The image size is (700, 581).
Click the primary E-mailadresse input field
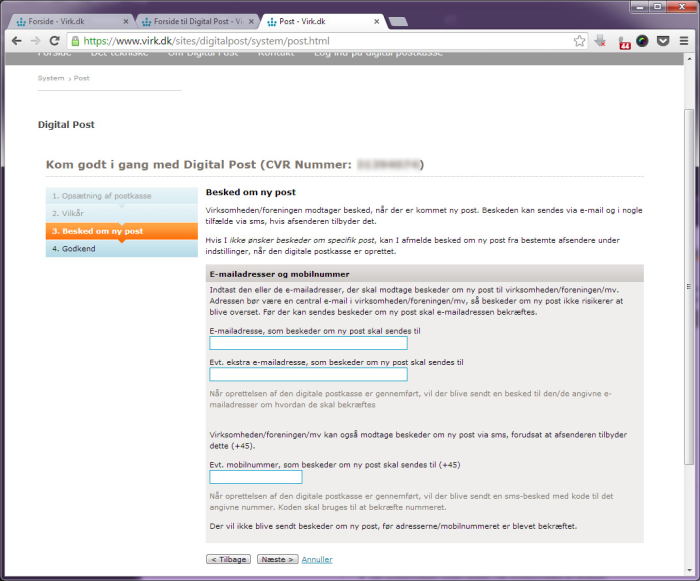(x=308, y=343)
